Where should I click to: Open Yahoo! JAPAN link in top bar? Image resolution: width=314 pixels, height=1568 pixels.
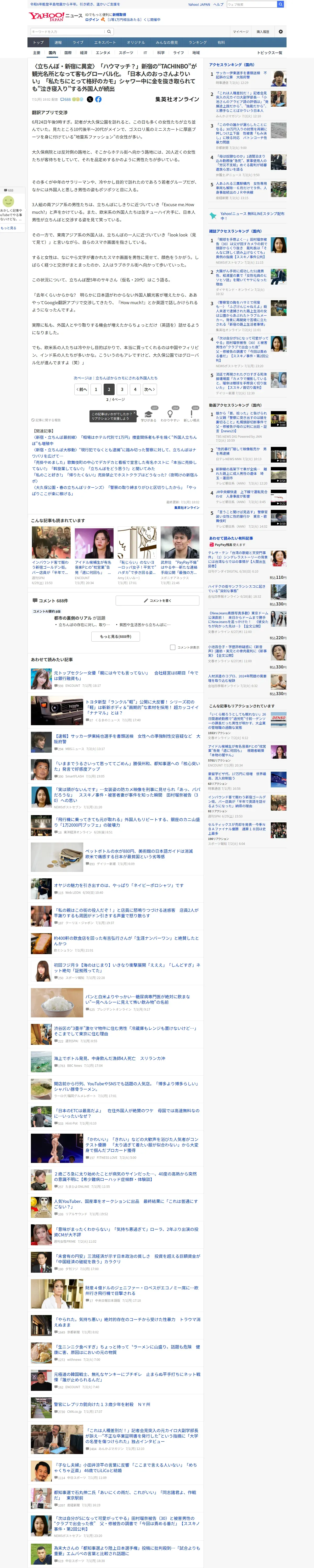tap(199, 4)
